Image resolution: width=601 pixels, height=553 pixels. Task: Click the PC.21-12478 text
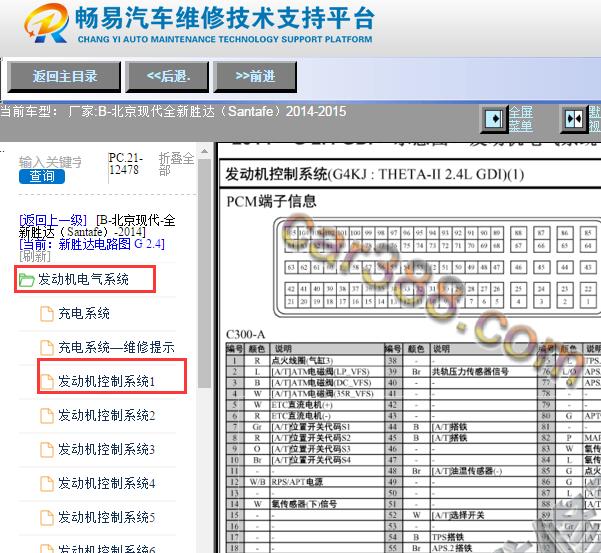click(126, 164)
